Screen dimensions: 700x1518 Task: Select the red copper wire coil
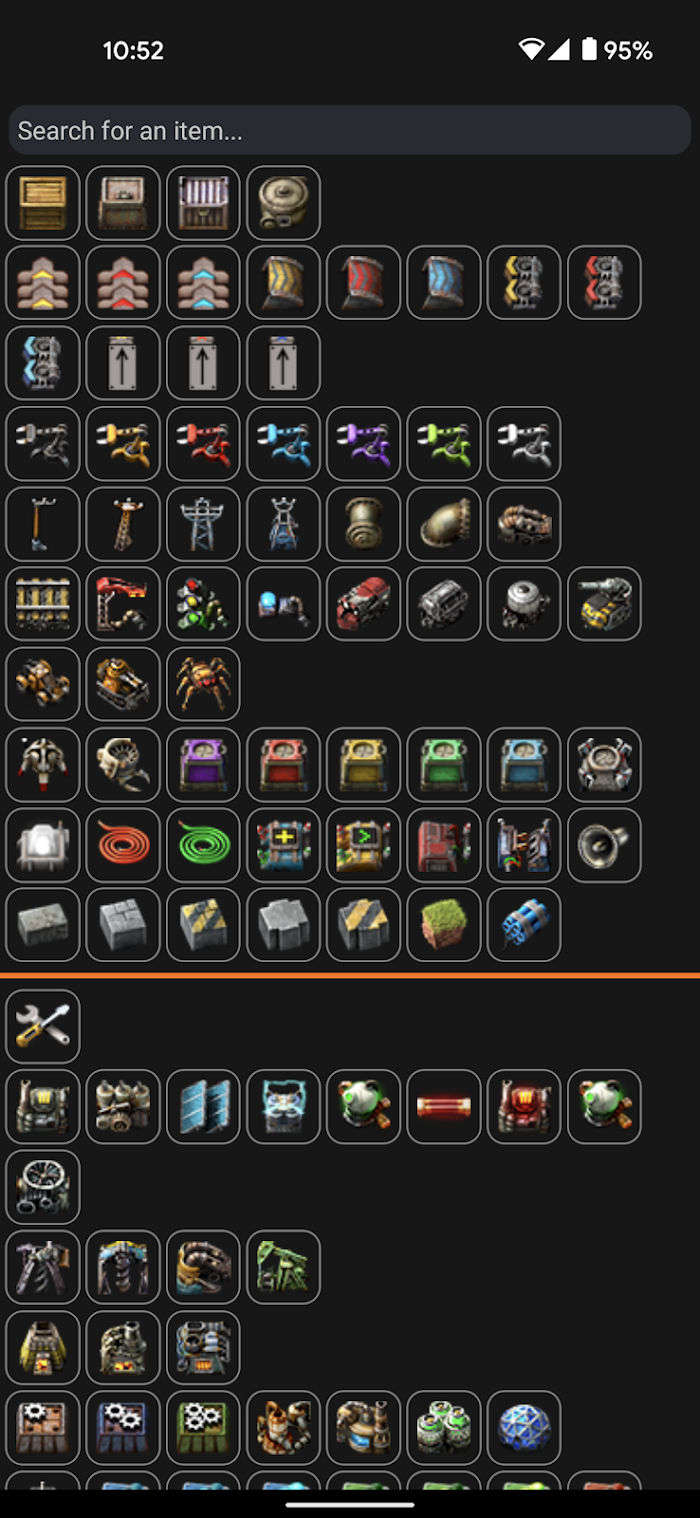(123, 845)
